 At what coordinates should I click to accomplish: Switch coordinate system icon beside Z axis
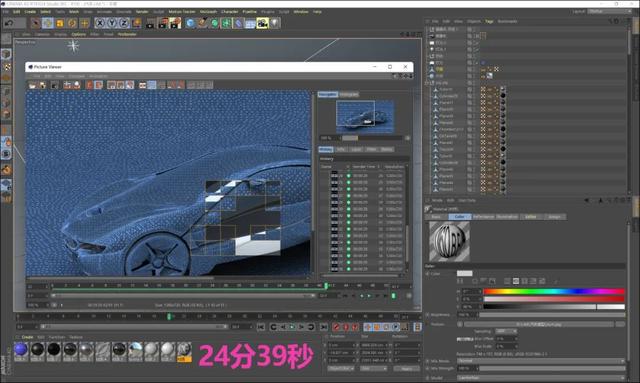click(x=136, y=23)
